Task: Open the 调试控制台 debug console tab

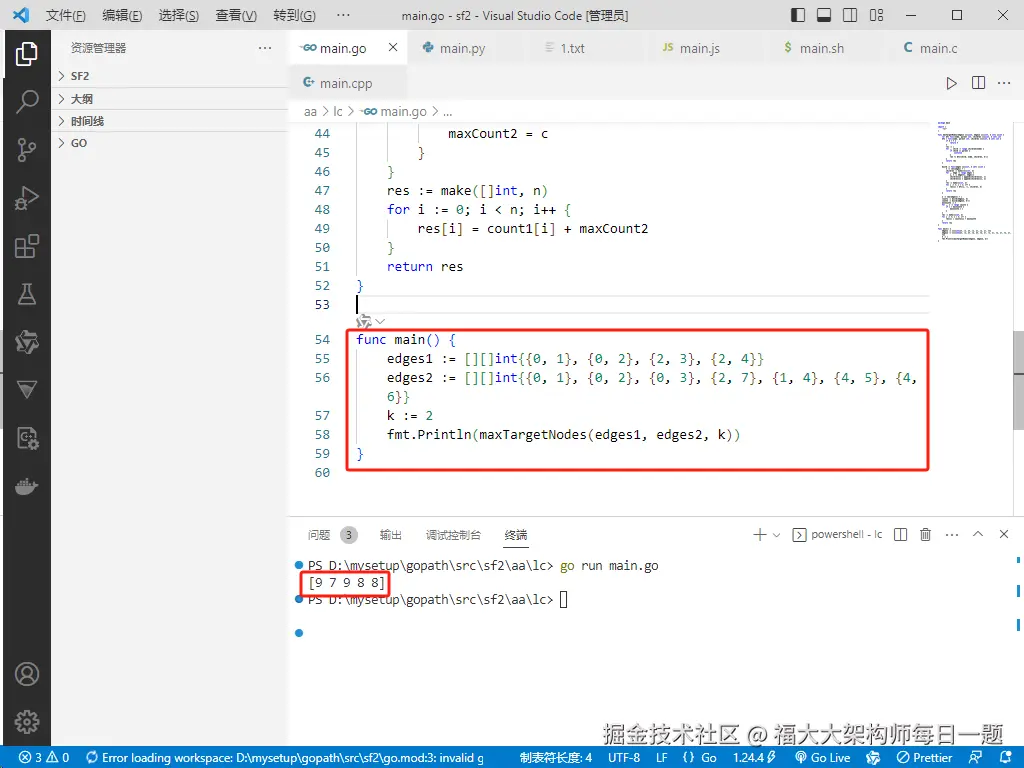Action: 453,535
